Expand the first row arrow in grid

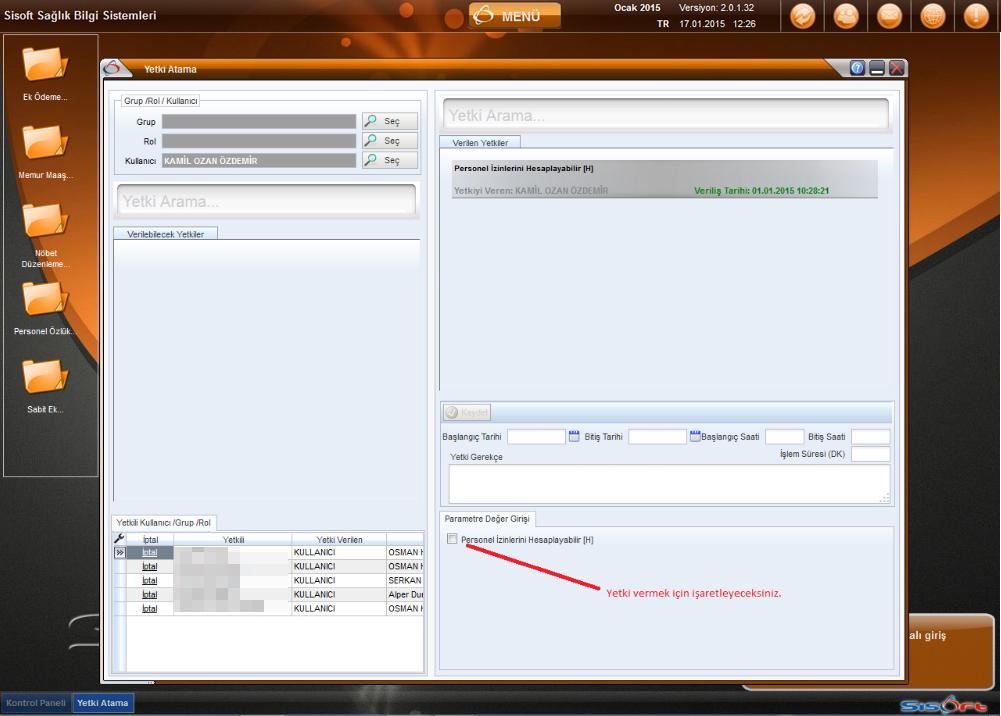119,552
